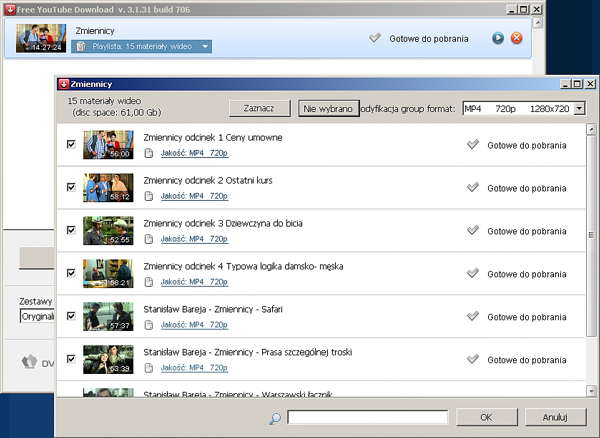Start download with the blue play icon
The width and height of the screenshot is (600, 438).
[x=497, y=38]
